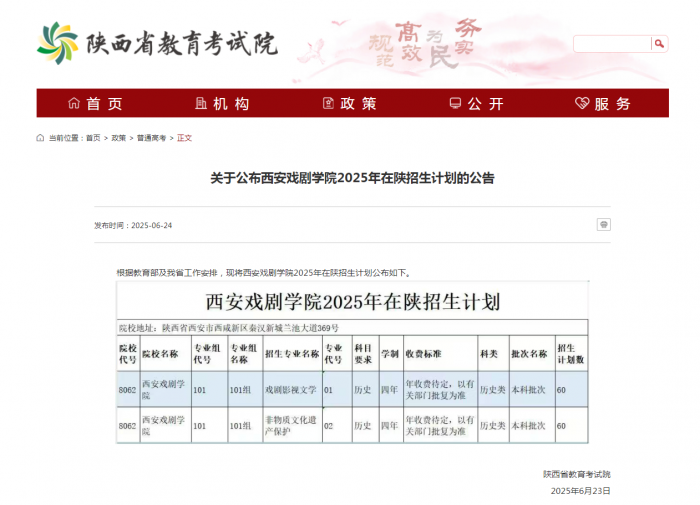Click the 专业组代号 column header
This screenshot has height=505, width=700.
tap(209, 354)
